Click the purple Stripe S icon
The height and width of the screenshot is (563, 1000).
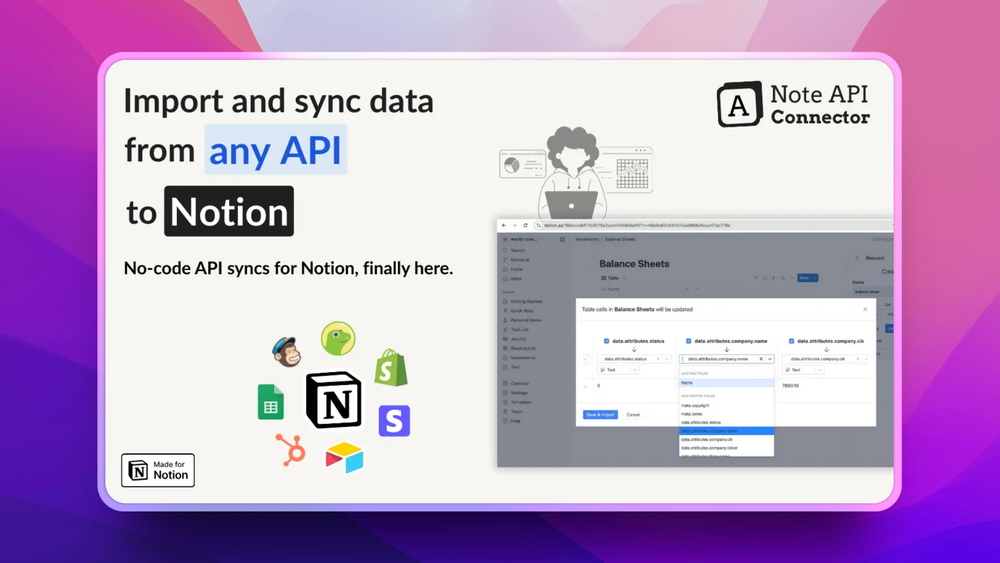tap(394, 421)
